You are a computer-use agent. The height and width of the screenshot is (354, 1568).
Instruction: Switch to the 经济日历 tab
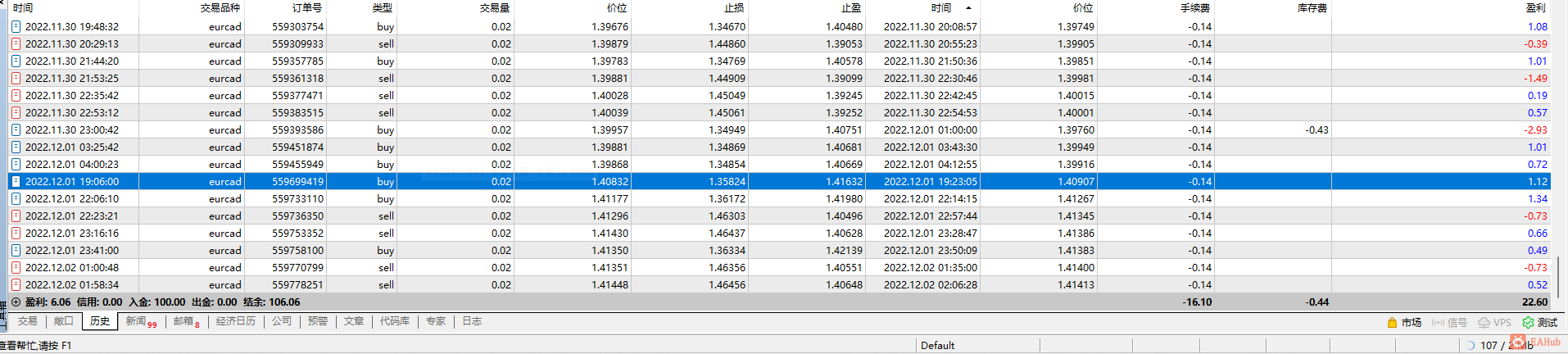pos(236,321)
